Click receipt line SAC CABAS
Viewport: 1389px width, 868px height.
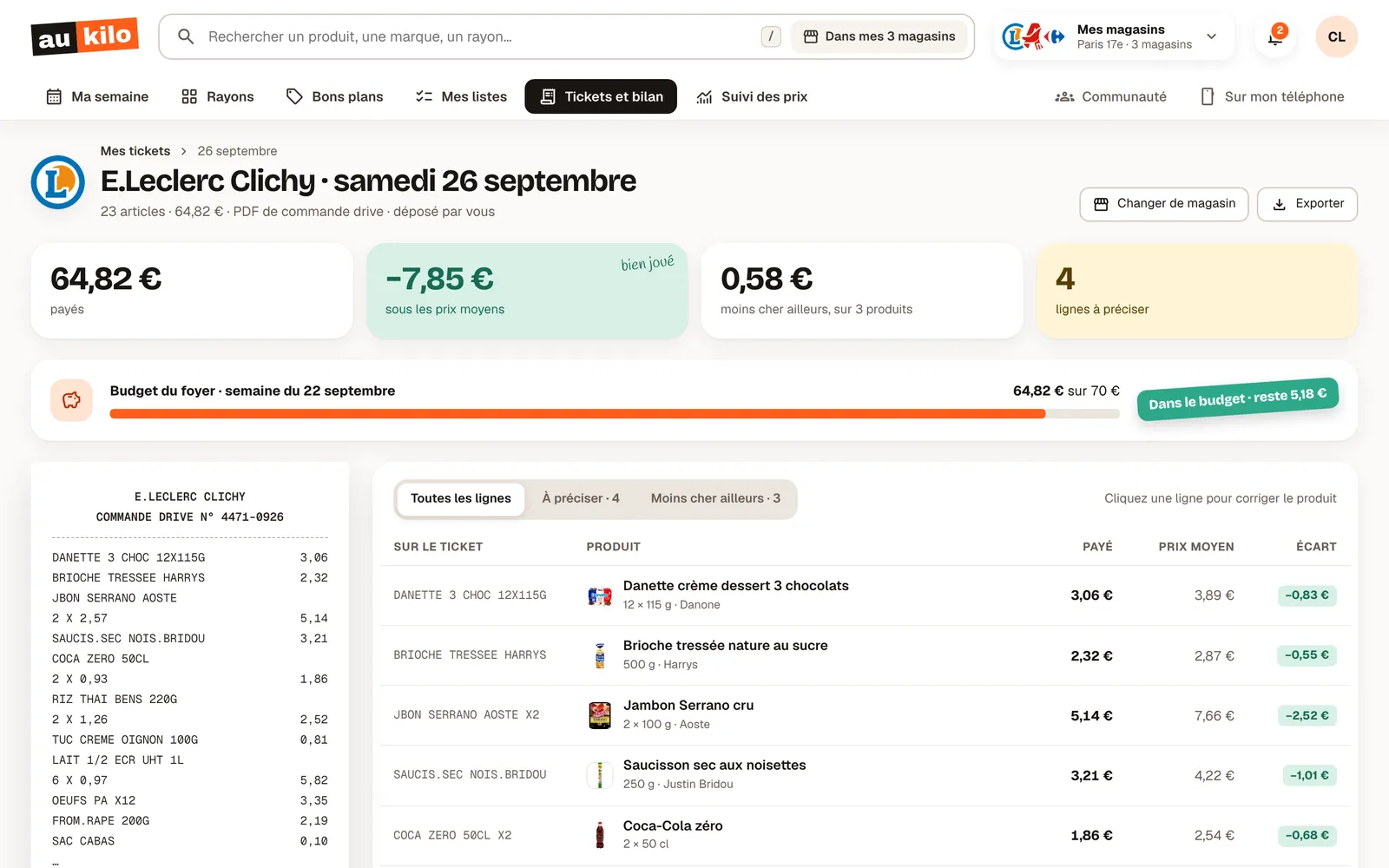click(190, 841)
